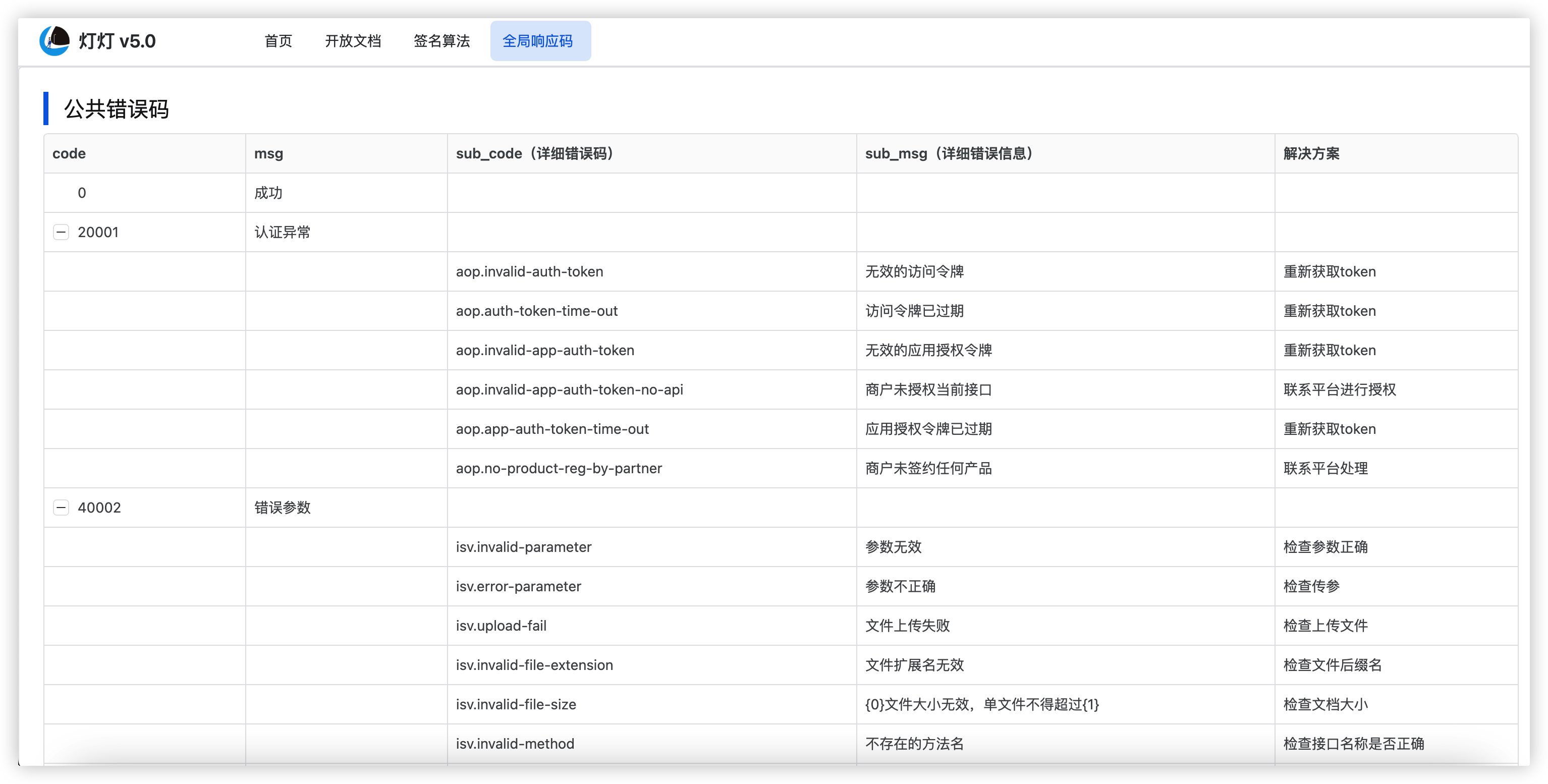Click the code column header
Viewport: 1548px width, 784px height.
point(69,154)
